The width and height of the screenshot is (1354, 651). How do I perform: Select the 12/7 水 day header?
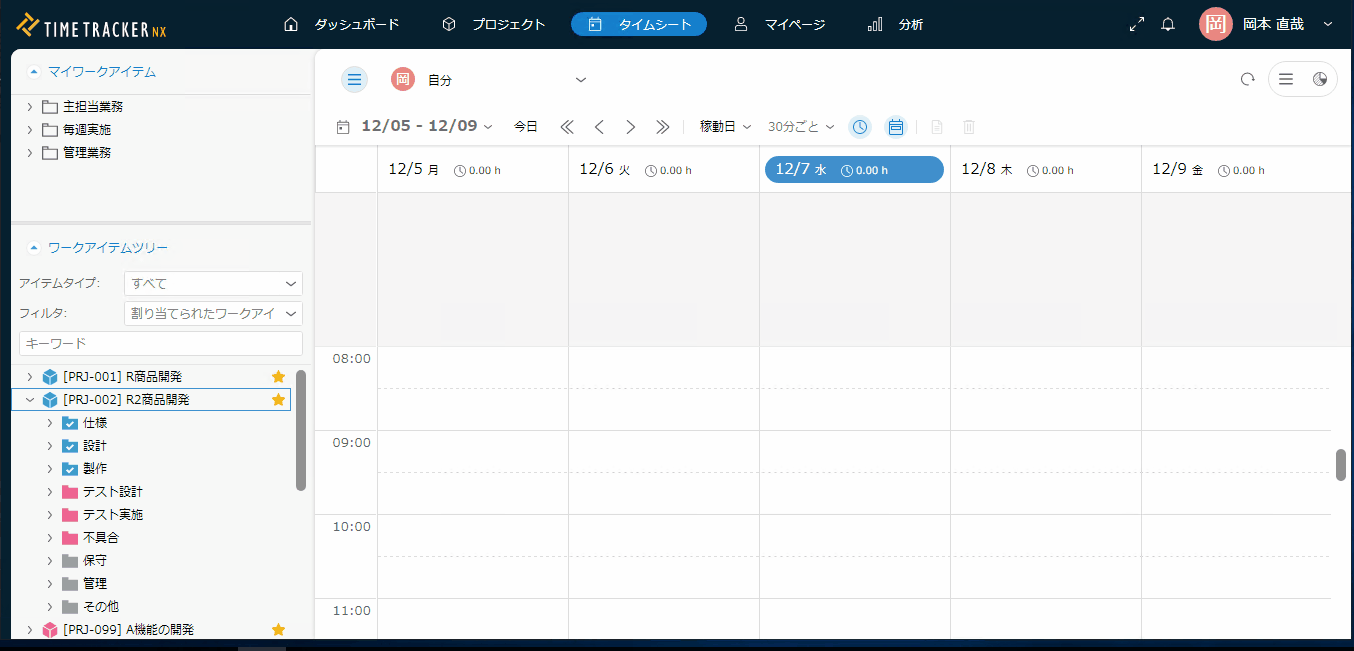point(854,170)
